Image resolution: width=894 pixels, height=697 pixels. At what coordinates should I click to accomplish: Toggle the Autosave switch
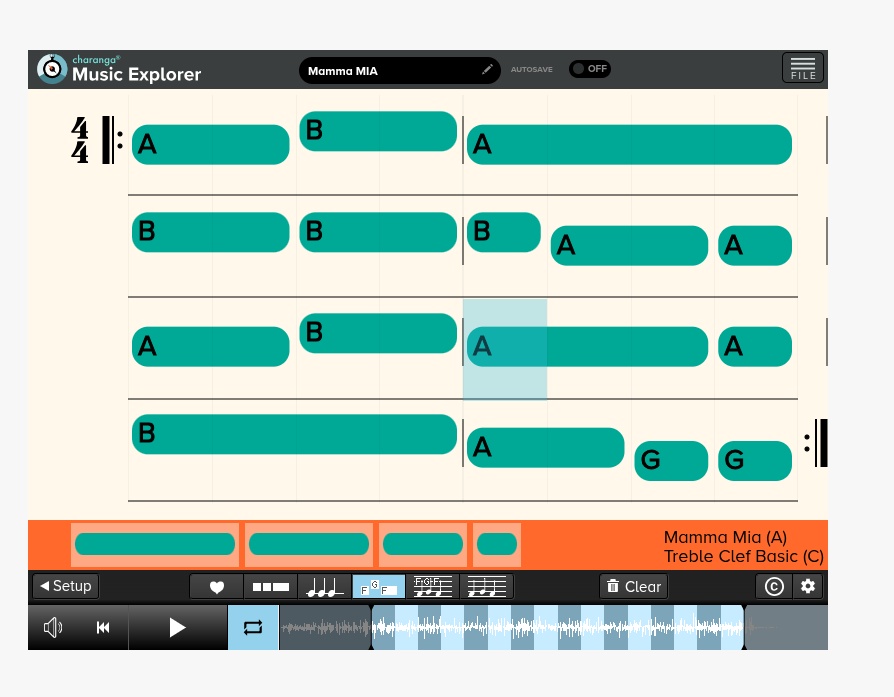coord(589,69)
